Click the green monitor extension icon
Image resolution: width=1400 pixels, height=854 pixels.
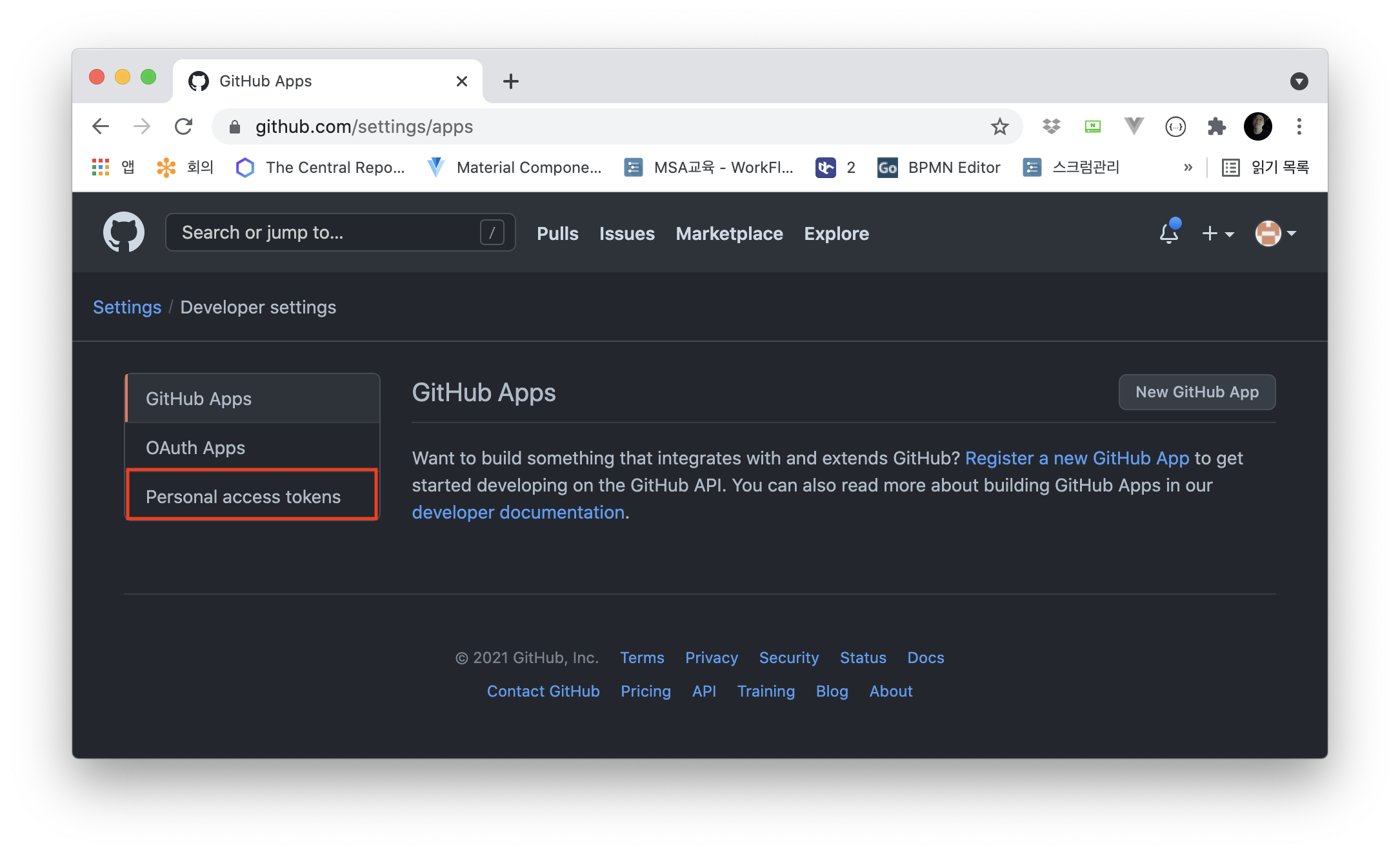tap(1092, 126)
